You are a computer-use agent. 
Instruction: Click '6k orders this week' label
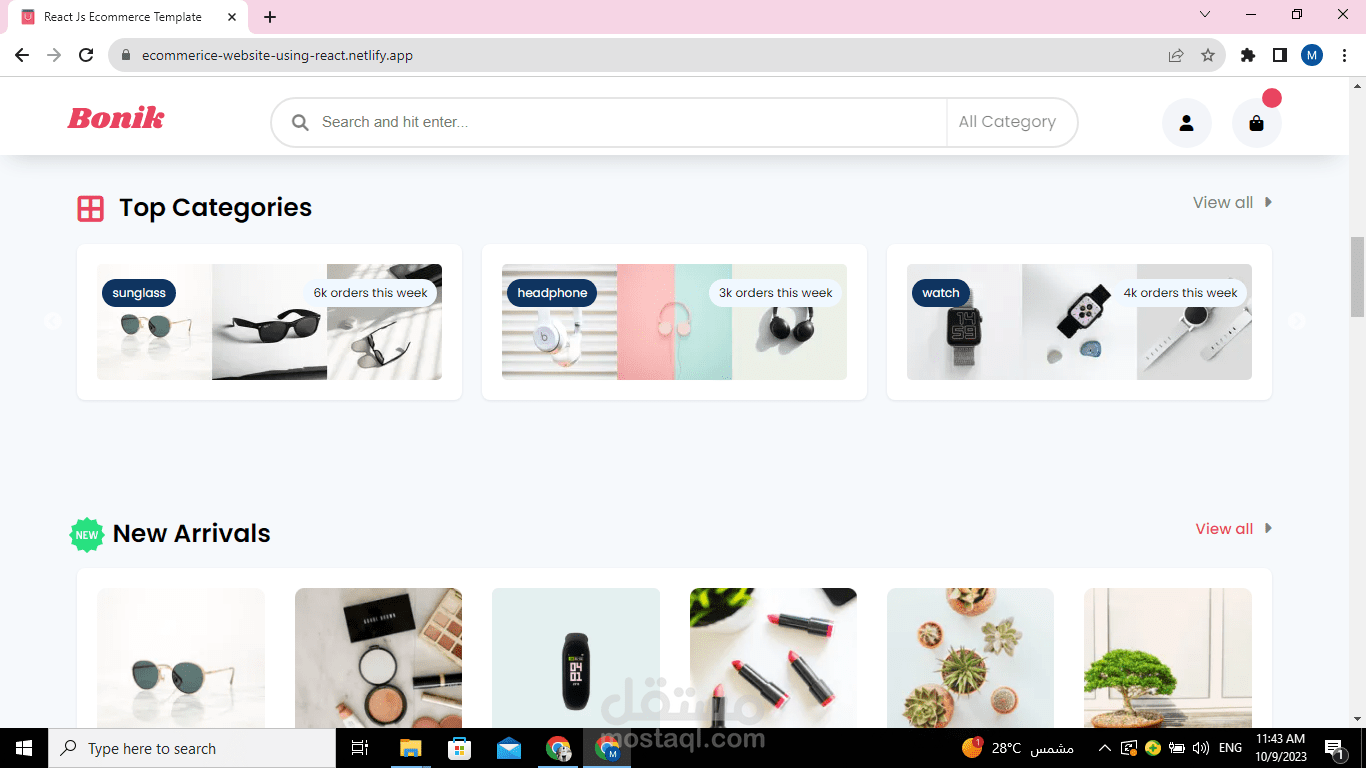370,293
